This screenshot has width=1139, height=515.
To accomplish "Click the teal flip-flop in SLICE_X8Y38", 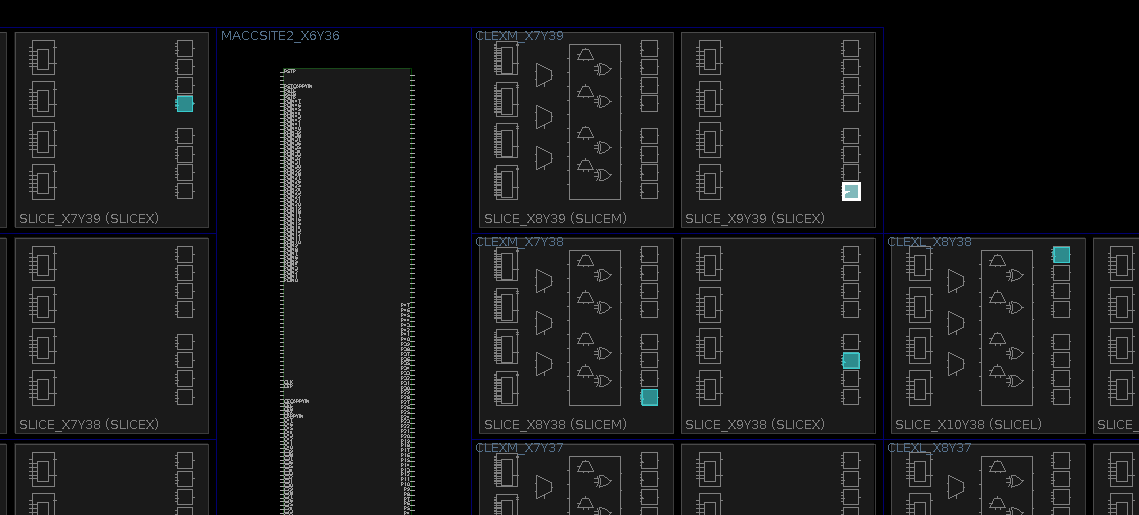I will coord(649,397).
